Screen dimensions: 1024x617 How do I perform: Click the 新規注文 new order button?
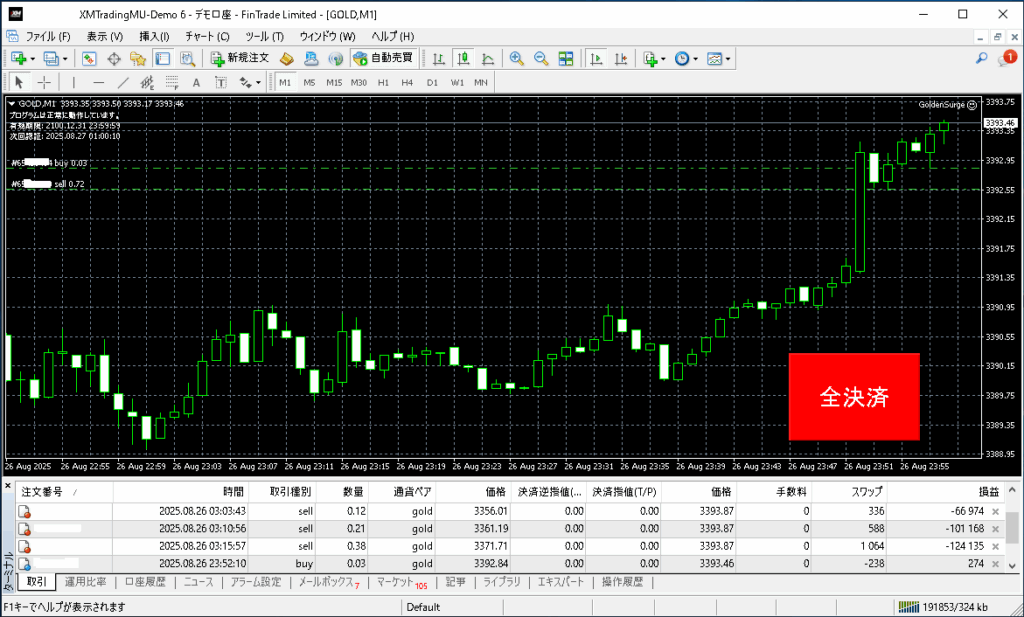coord(238,59)
